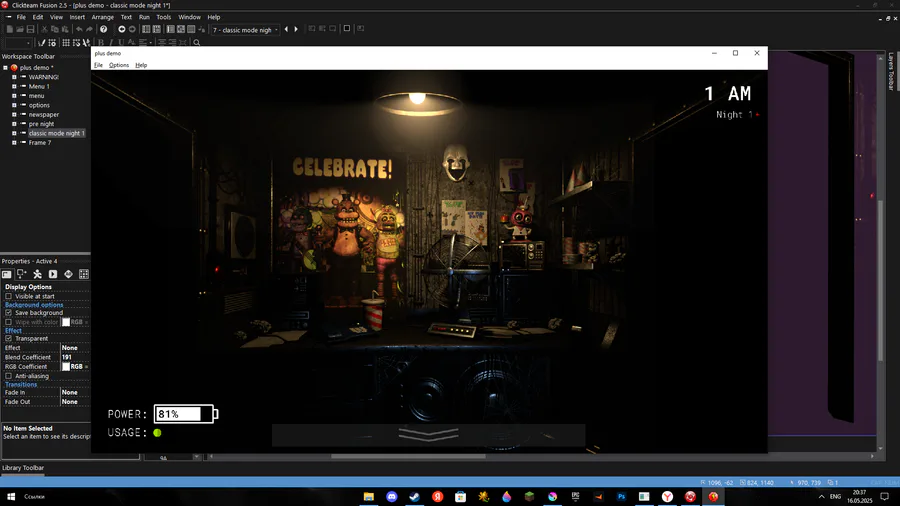Click the Effect None value field
900x506 pixels.
pos(75,348)
